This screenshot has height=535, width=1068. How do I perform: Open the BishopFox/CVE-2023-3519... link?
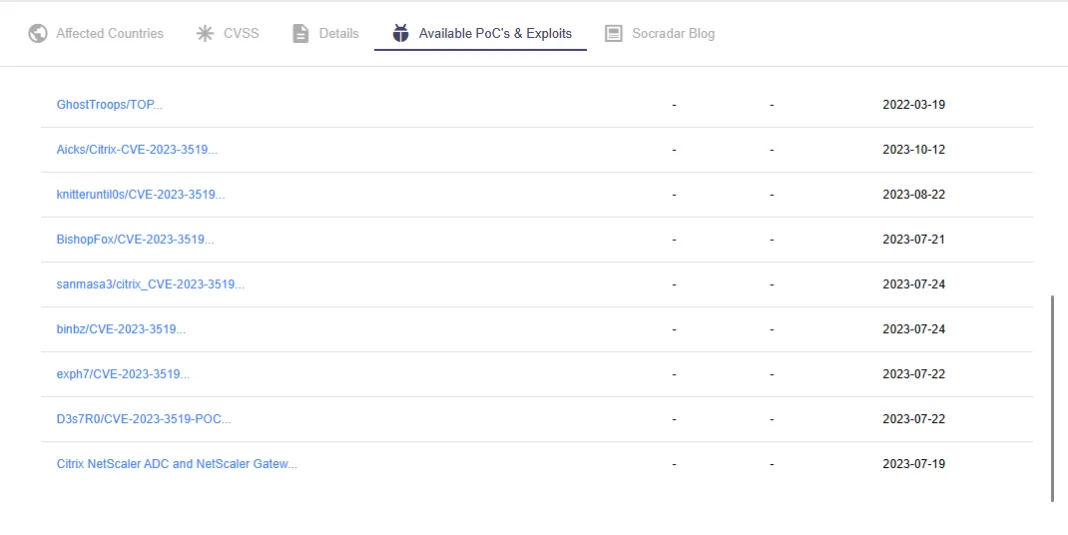pyautogui.click(x=135, y=240)
